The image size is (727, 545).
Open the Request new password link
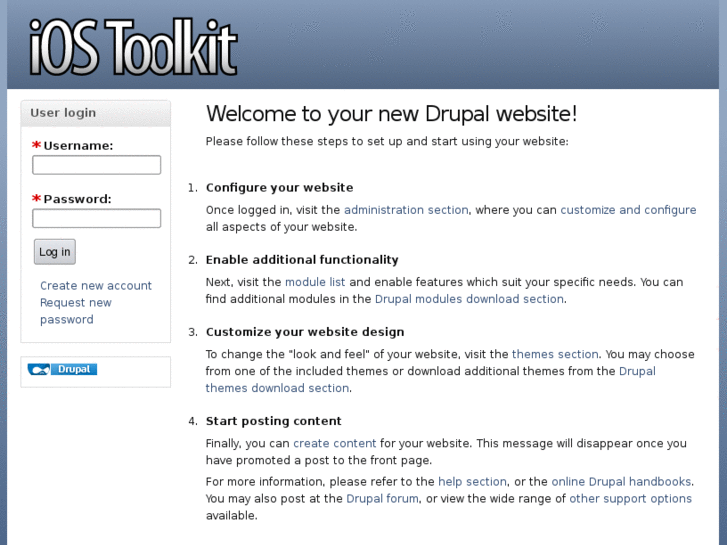76,311
